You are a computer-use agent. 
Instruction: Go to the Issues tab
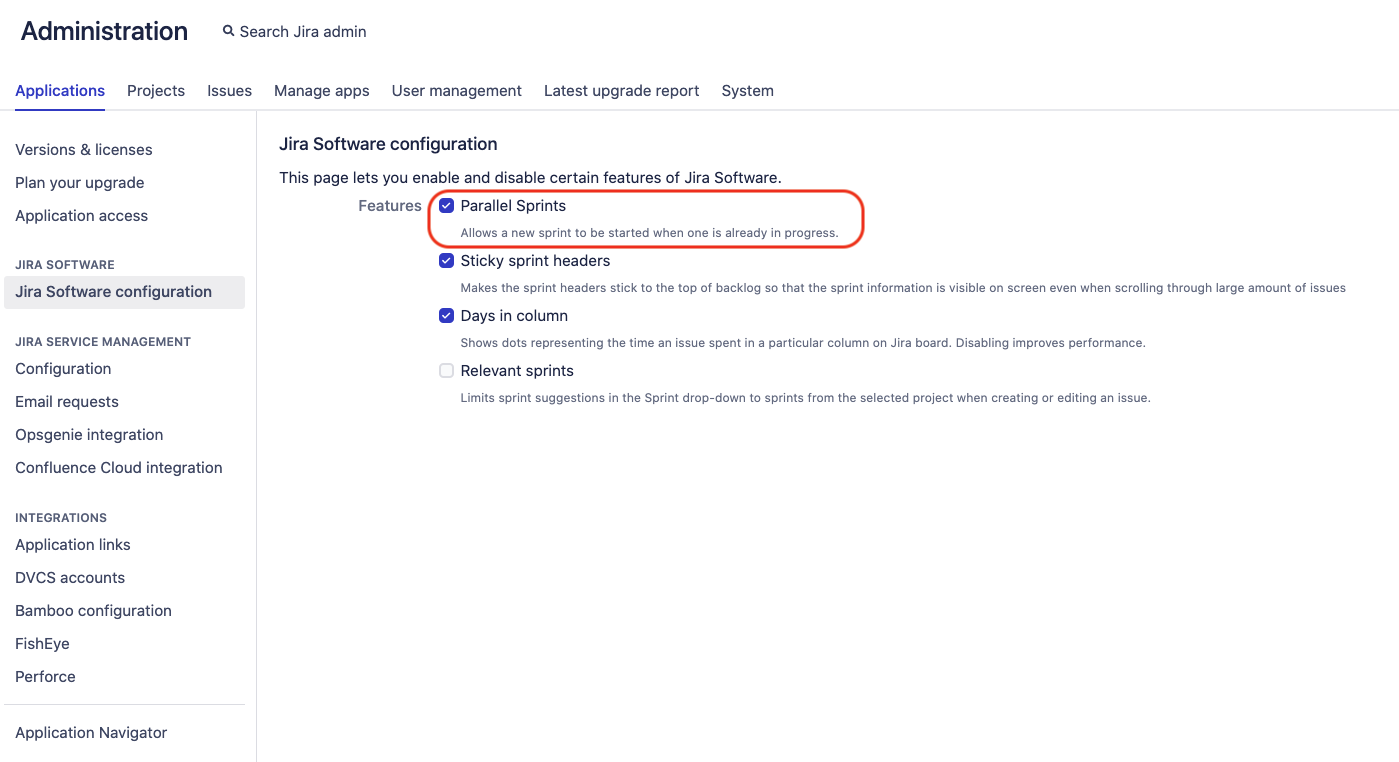(229, 91)
